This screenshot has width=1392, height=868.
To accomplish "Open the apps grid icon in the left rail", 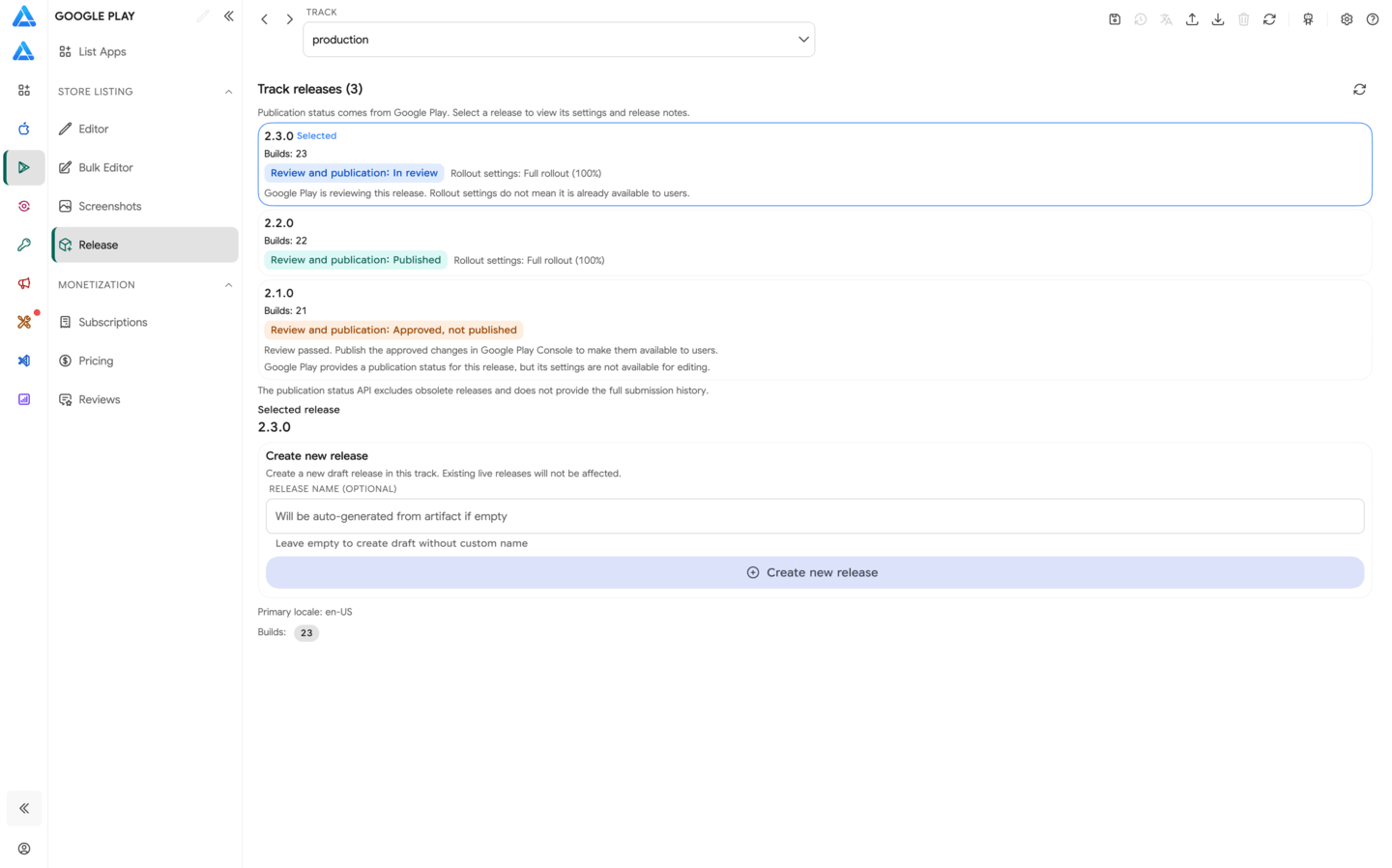I will tap(24, 90).
